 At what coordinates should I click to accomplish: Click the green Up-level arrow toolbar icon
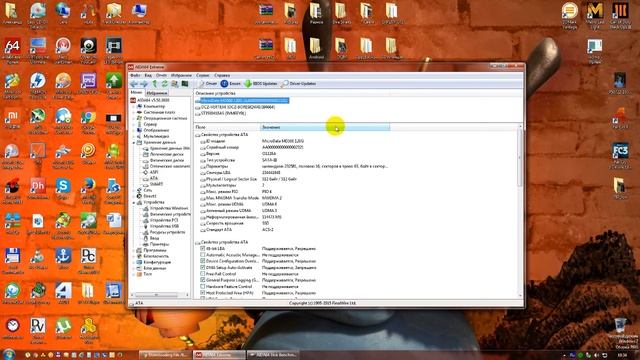tap(155, 84)
